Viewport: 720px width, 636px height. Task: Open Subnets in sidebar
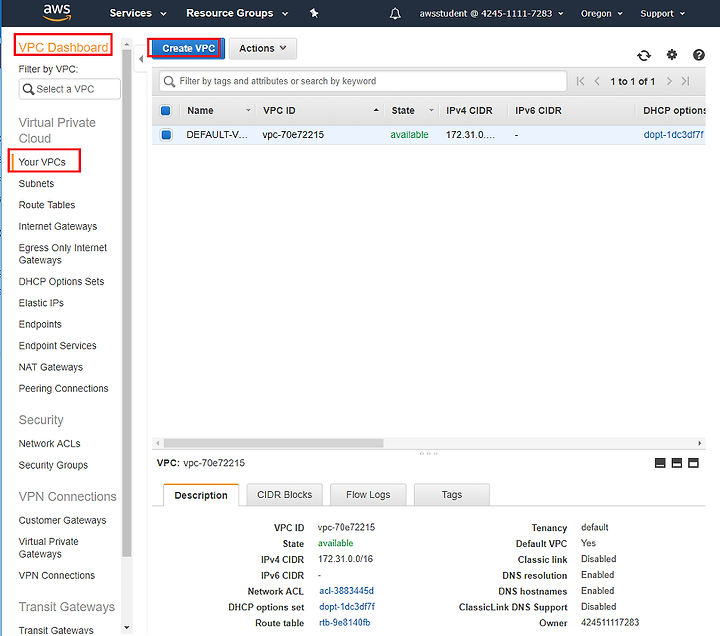pos(36,184)
